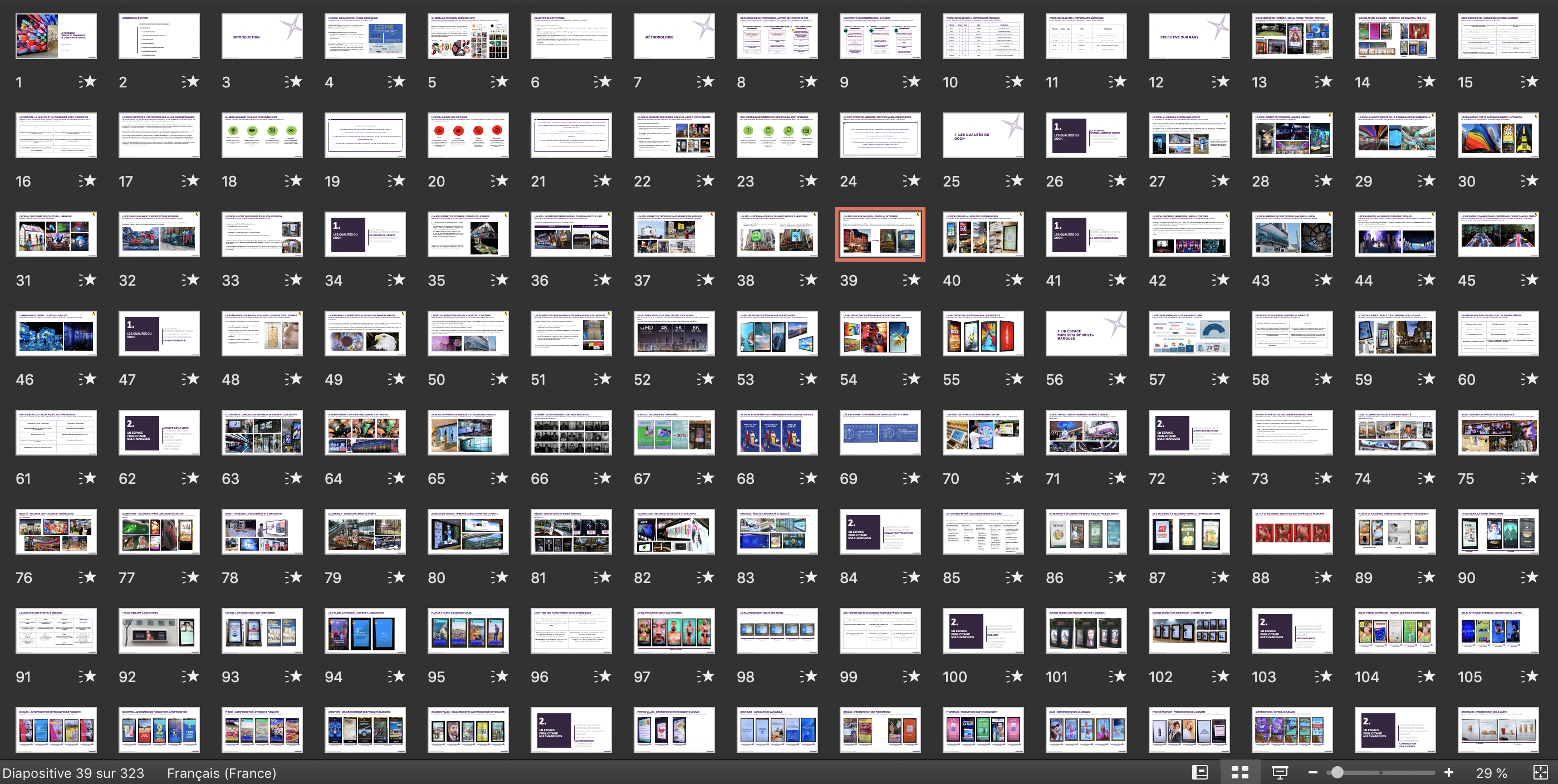The width and height of the screenshot is (1558, 784).
Task: Select slide 18 thumbnail with green icons
Action: (262, 135)
